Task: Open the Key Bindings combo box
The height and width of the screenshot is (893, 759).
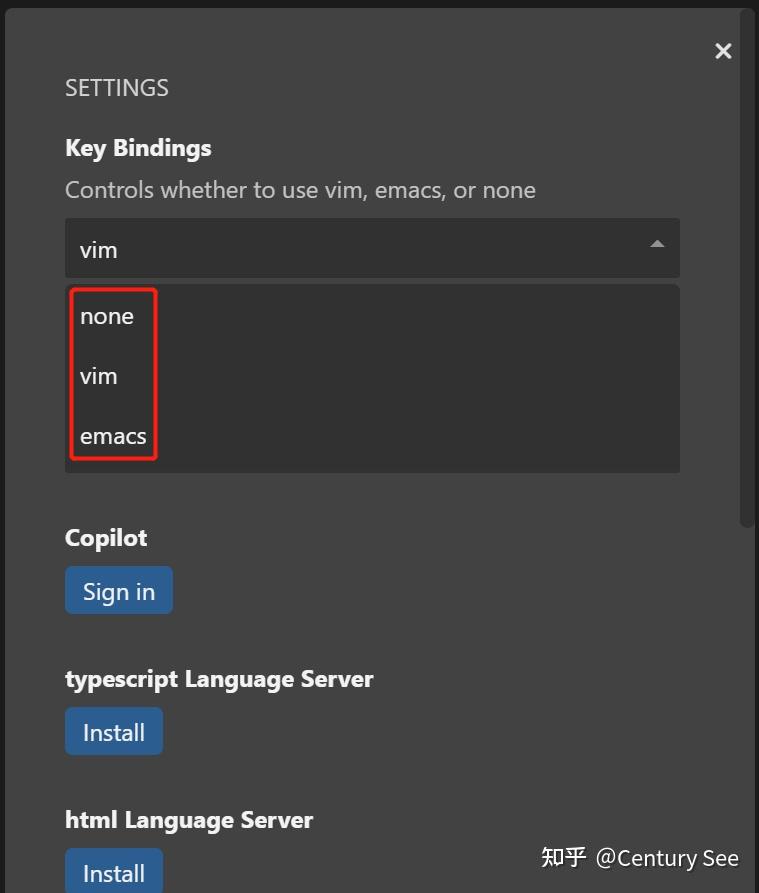Action: pyautogui.click(x=372, y=248)
